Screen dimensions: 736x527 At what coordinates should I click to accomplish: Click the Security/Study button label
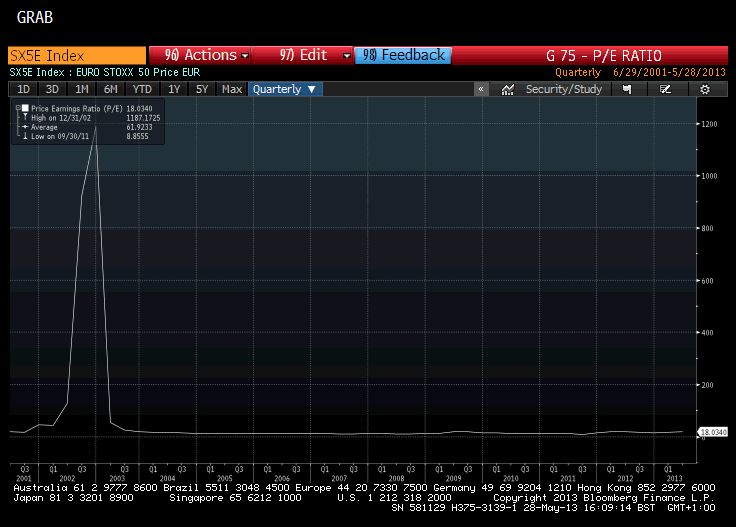(565, 89)
